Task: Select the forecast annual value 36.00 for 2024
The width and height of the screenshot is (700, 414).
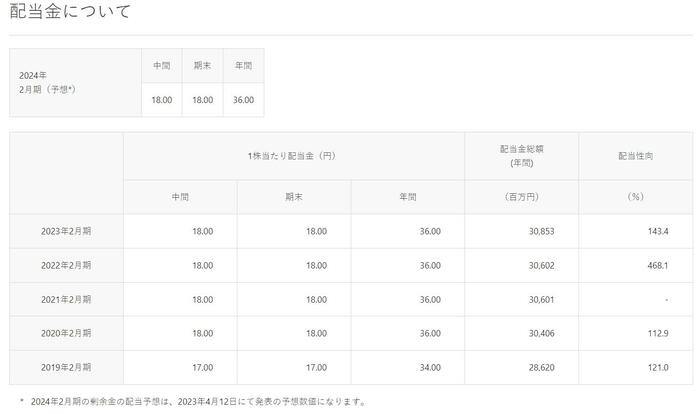Action: [243, 99]
